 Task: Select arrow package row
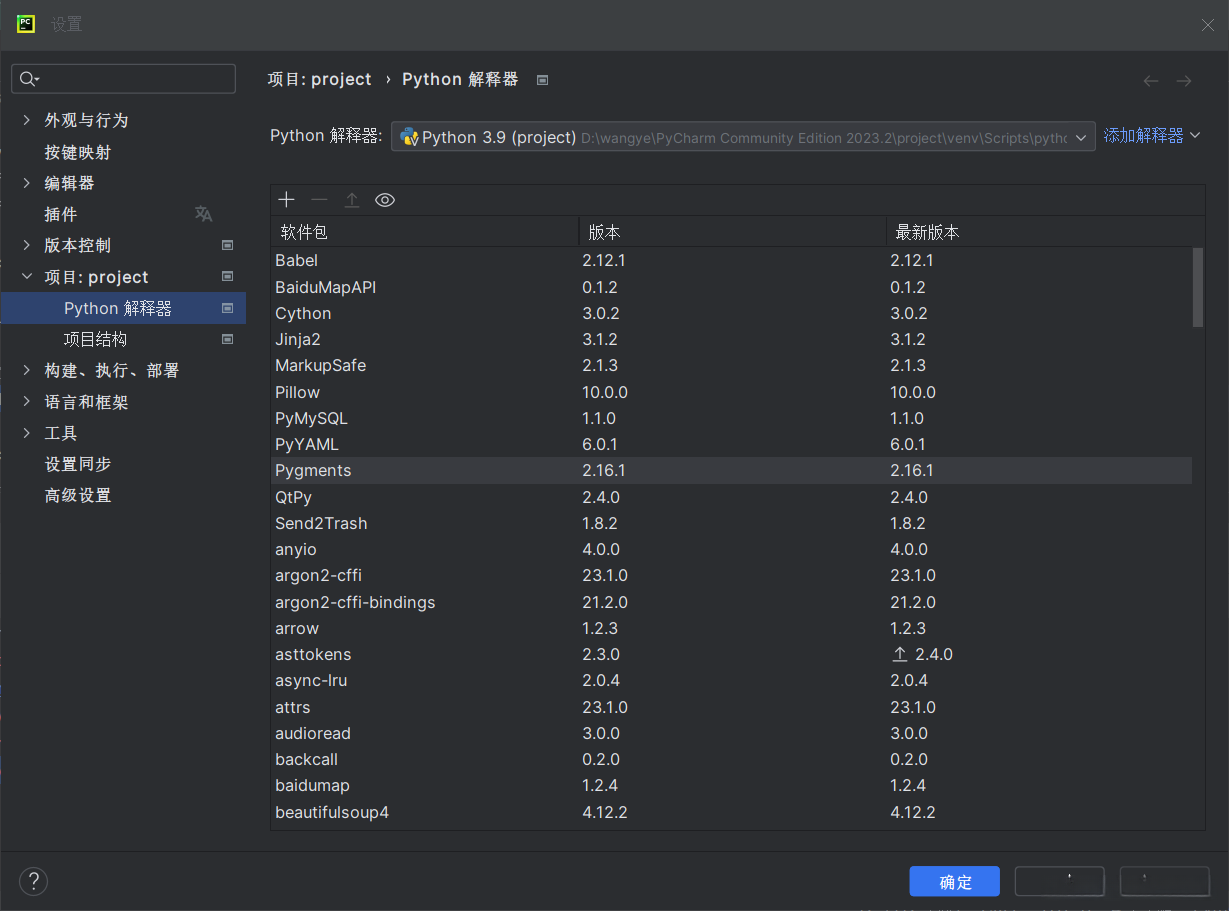(731, 628)
